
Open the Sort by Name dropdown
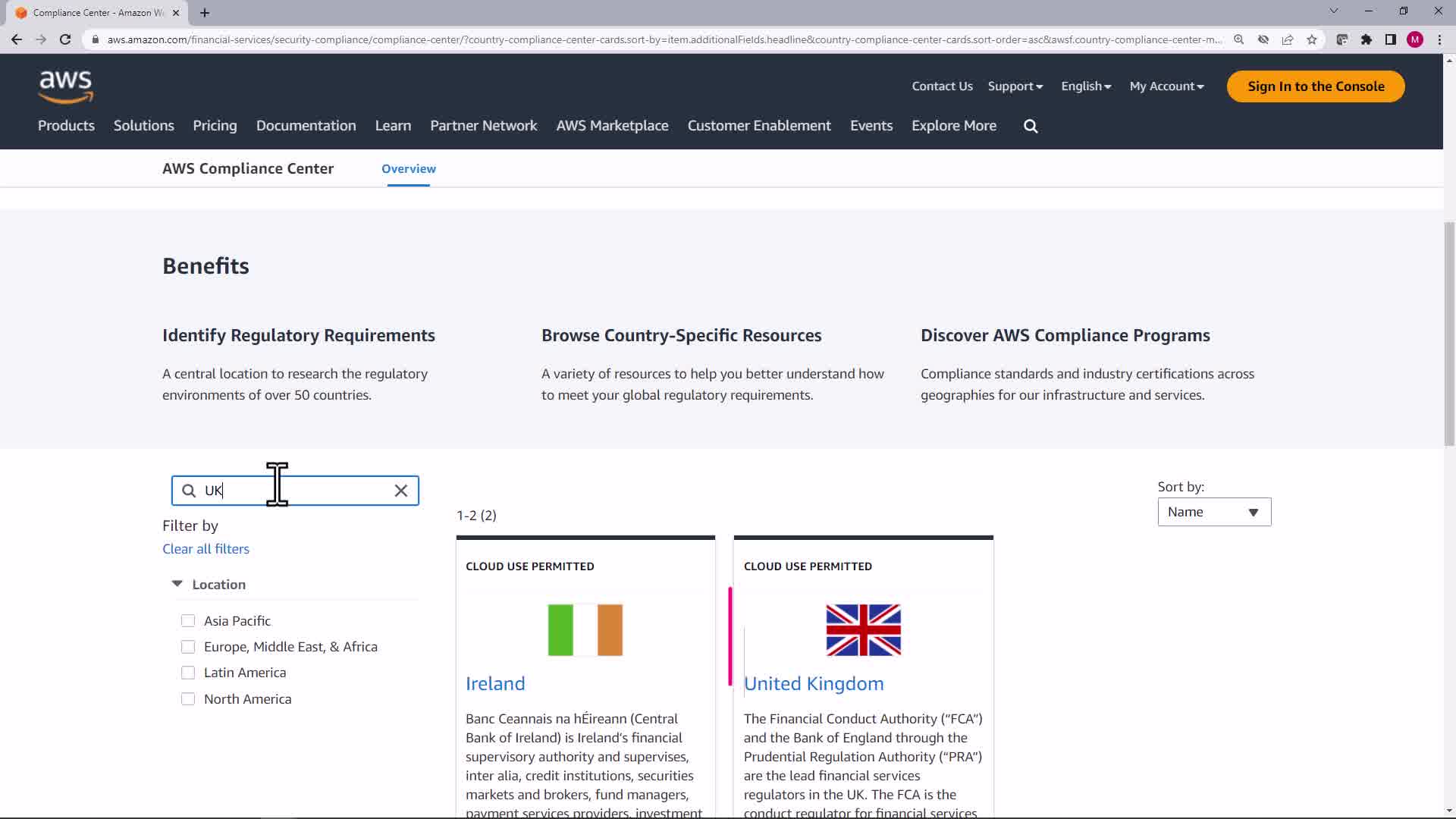(1214, 513)
